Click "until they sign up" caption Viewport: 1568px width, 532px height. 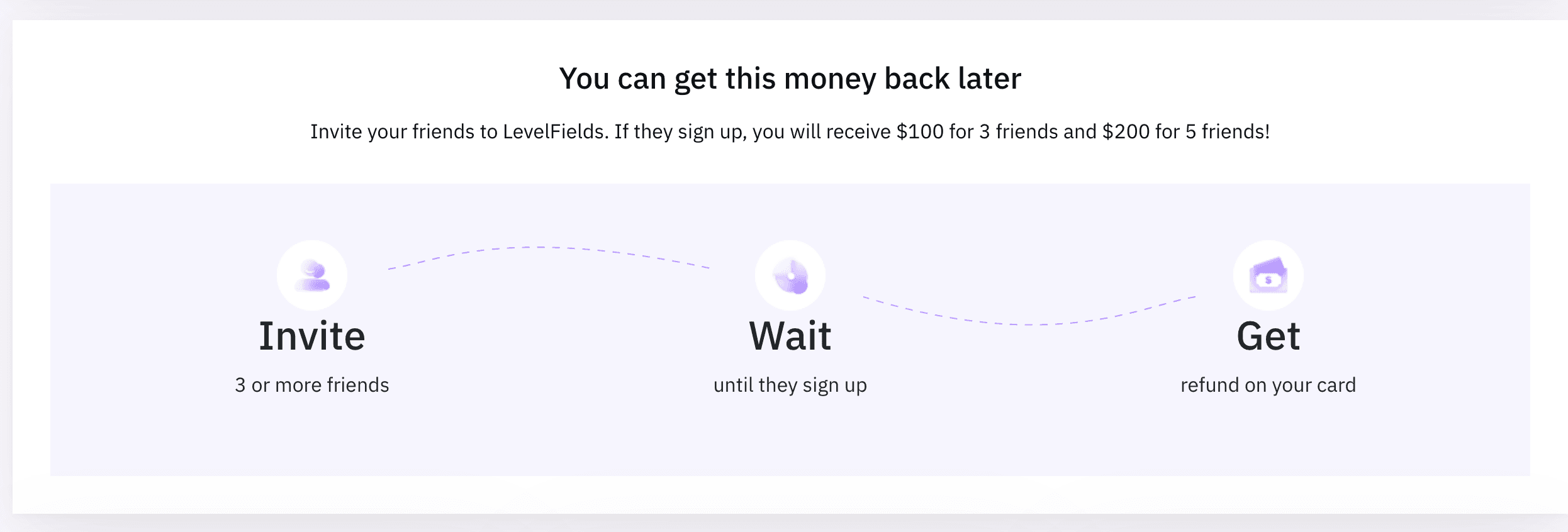click(x=790, y=385)
